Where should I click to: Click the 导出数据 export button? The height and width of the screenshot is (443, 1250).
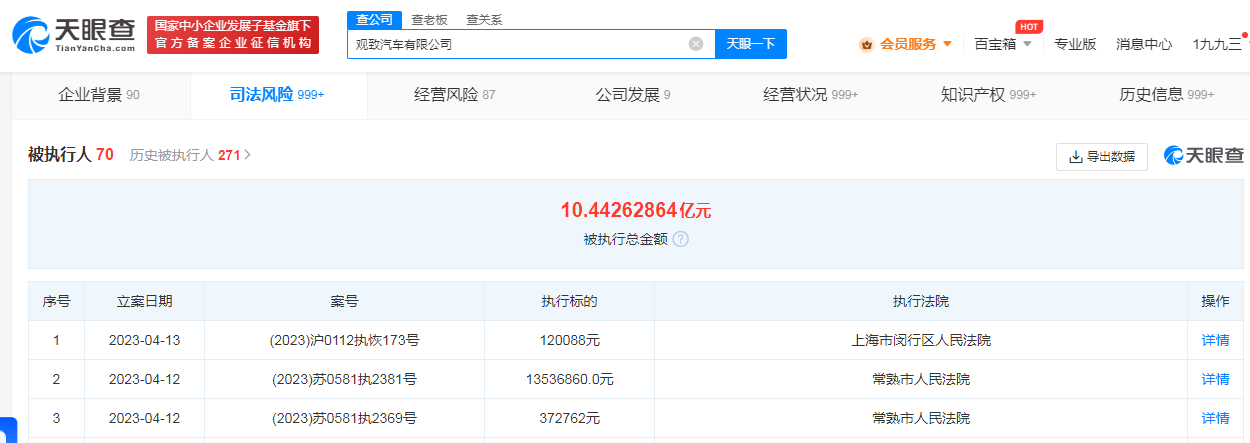pos(1101,157)
